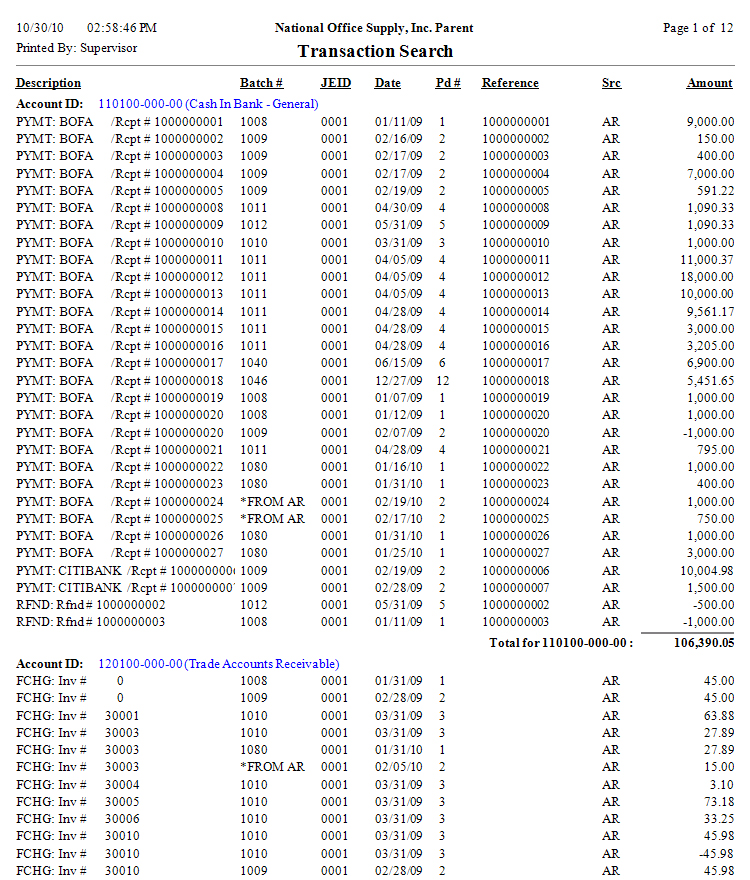Click the Batch # column header
Image resolution: width=750 pixels, height=880 pixels.
261,83
